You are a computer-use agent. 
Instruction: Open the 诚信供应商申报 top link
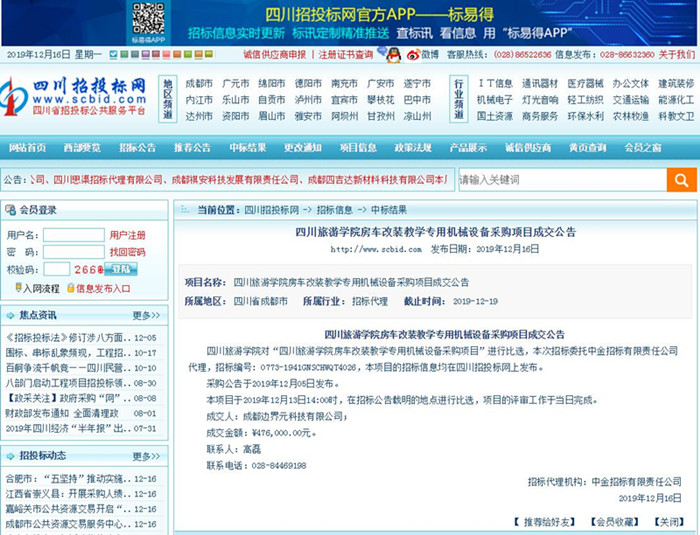tap(275, 55)
